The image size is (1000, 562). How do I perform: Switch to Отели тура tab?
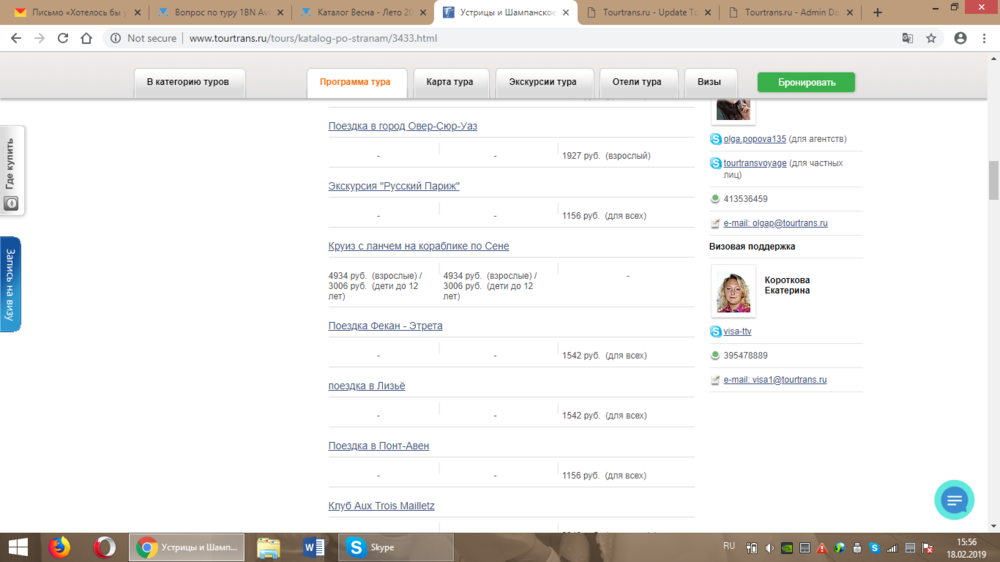pos(637,82)
